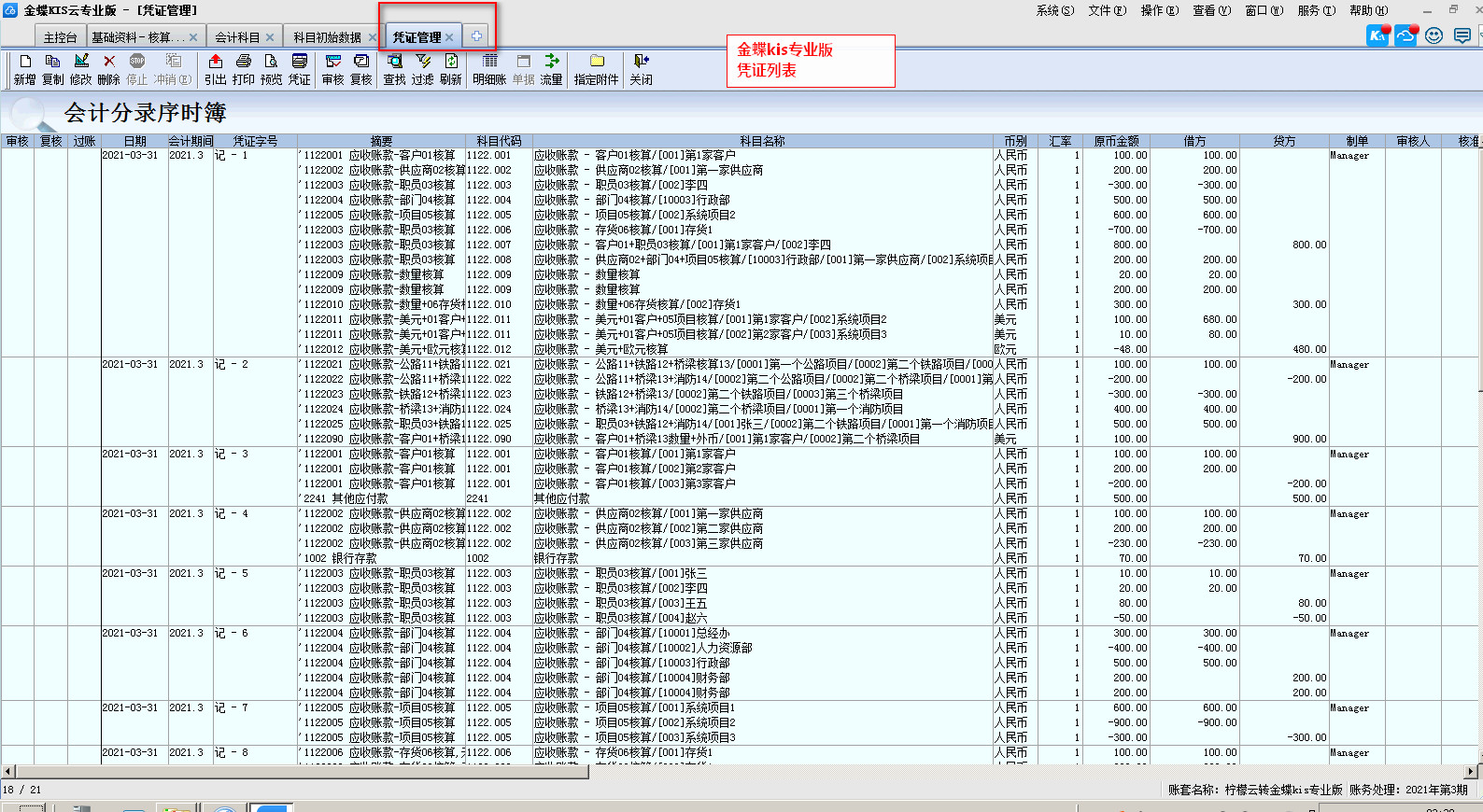This screenshot has height=812, width=1483.
Task: Open 打印 (Print) from the toolbar
Action: pyautogui.click(x=244, y=62)
